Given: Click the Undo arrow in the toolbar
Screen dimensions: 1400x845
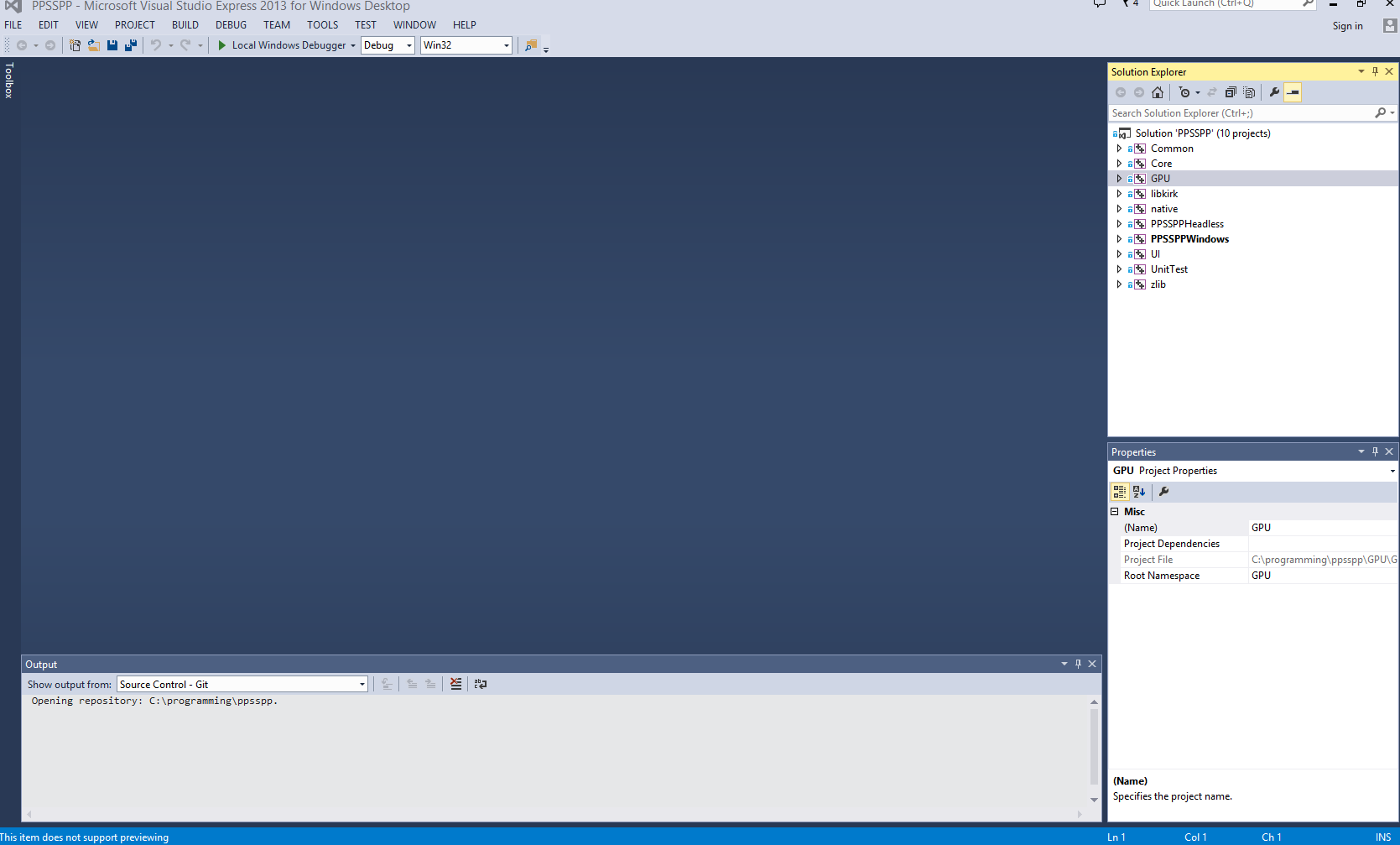Looking at the screenshot, I should tap(156, 45).
